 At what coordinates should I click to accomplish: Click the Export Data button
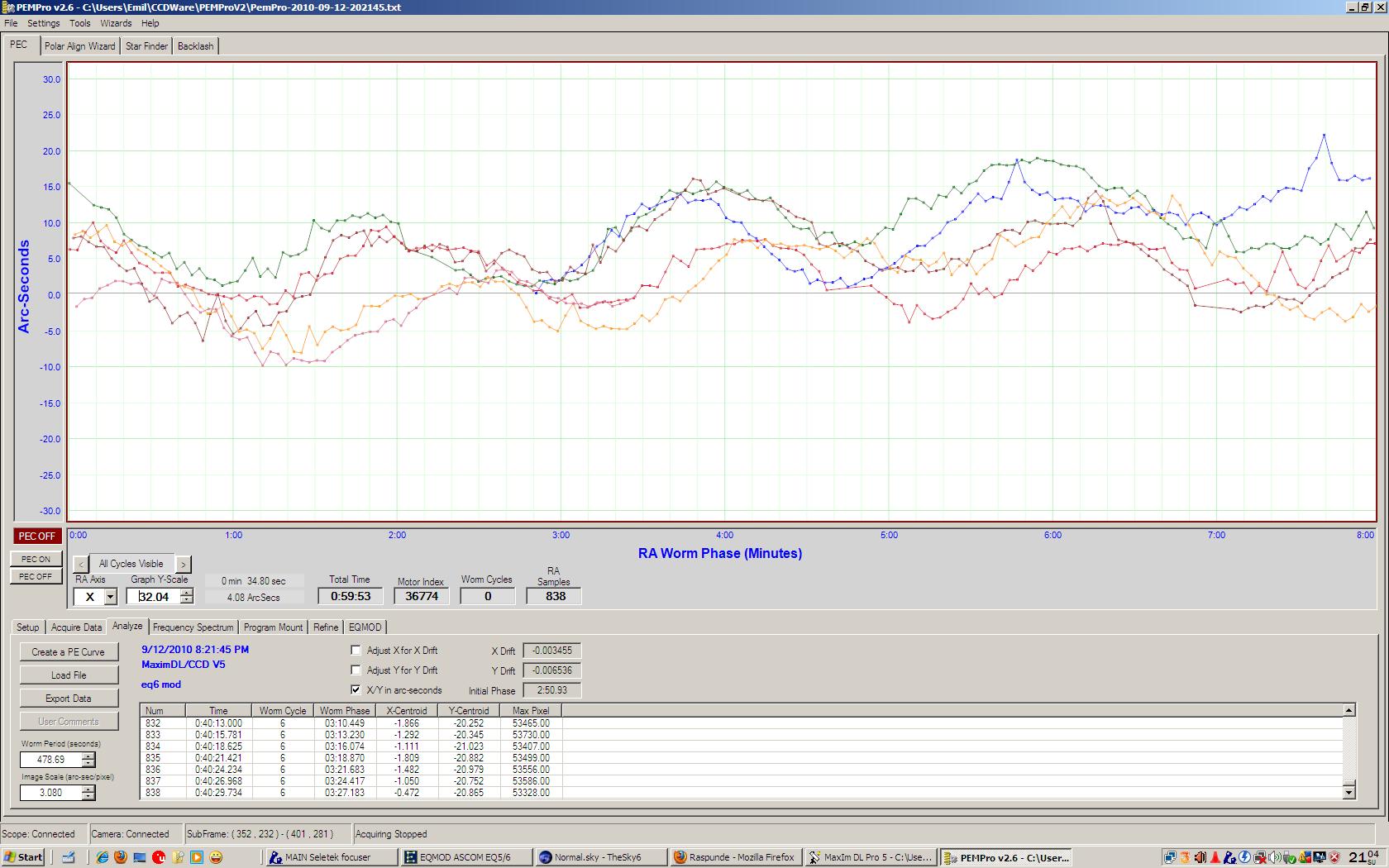(x=69, y=699)
